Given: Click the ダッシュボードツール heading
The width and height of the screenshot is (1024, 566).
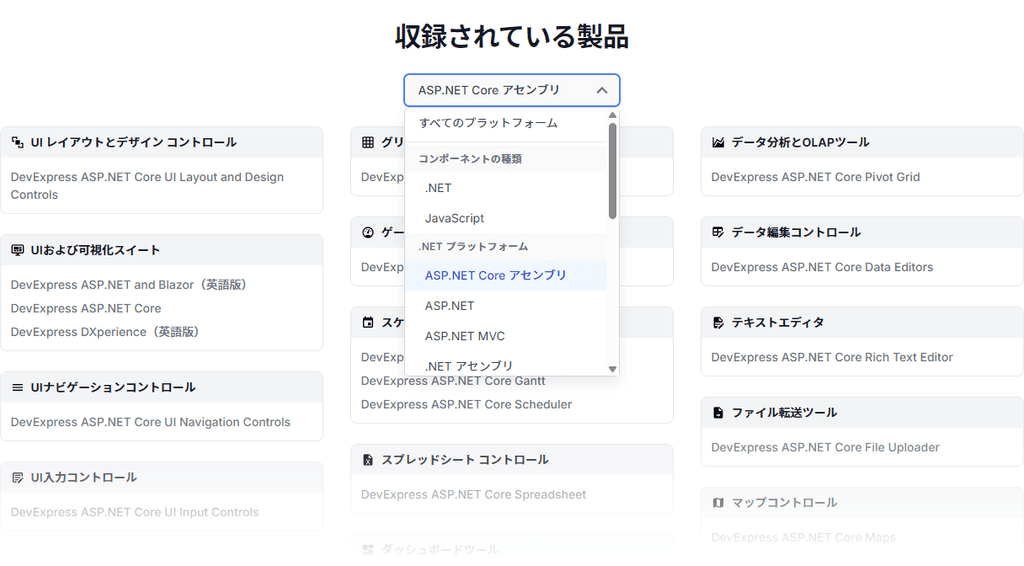Looking at the screenshot, I should (x=440, y=550).
